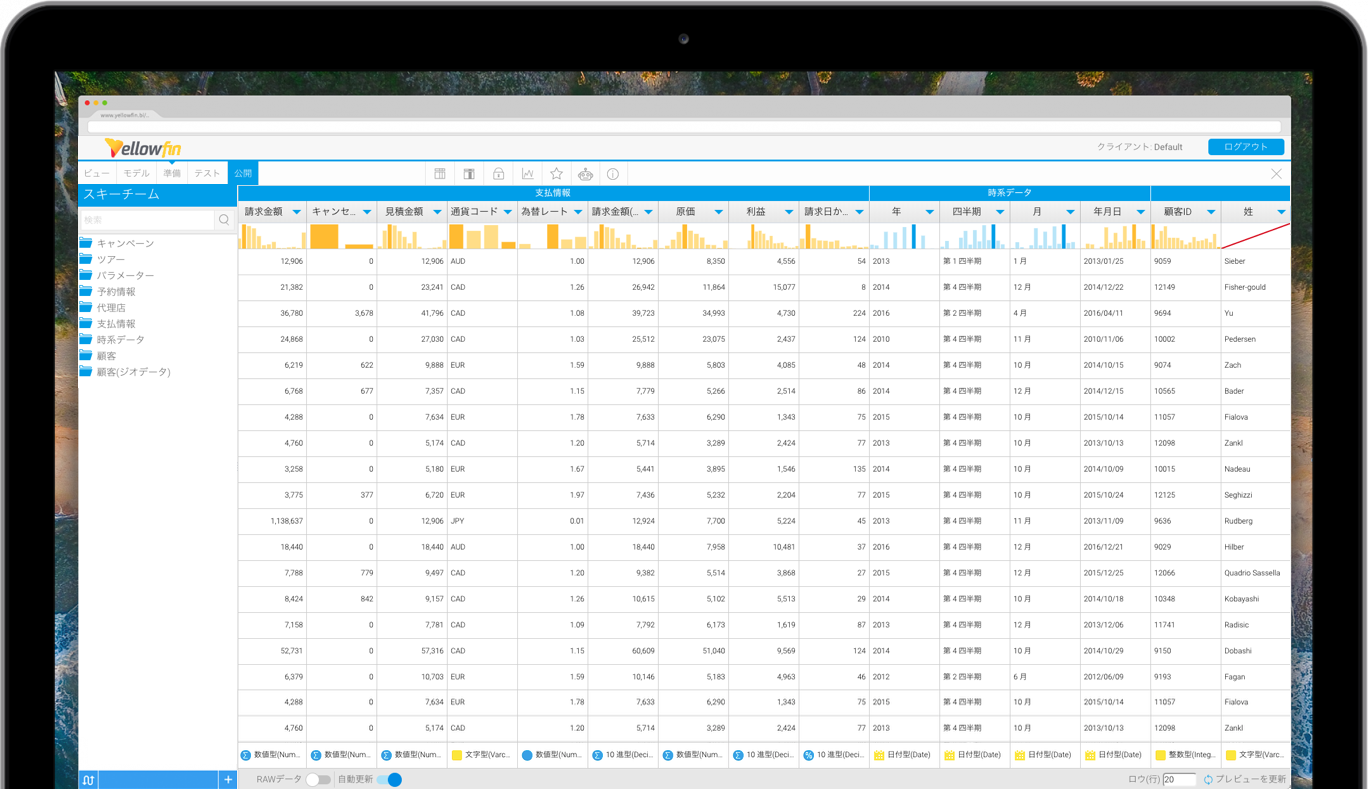
Task: Switch to the モデル tab
Action: click(135, 172)
